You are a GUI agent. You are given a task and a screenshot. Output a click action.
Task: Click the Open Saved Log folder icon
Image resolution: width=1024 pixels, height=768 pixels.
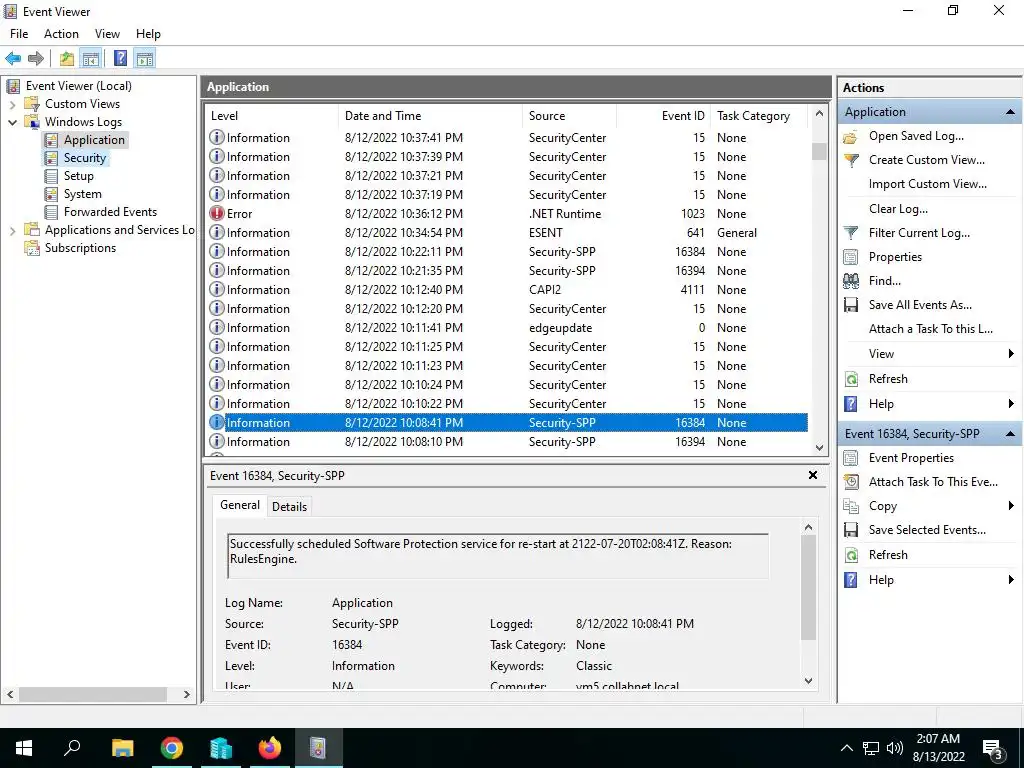click(x=850, y=136)
